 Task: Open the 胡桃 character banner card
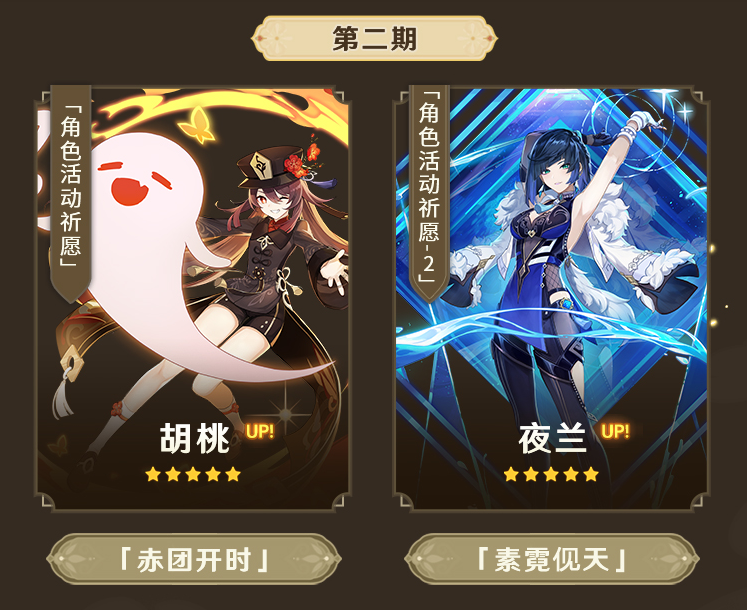[x=192, y=299]
